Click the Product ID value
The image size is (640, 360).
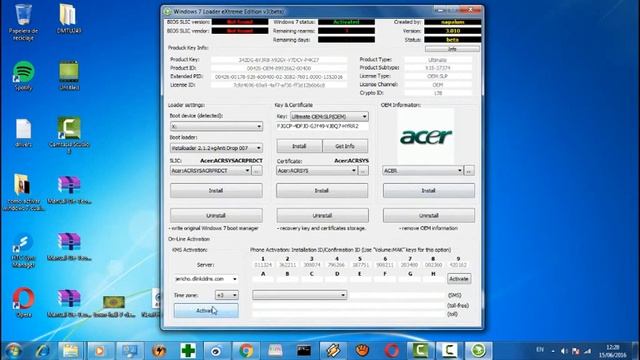coord(279,68)
